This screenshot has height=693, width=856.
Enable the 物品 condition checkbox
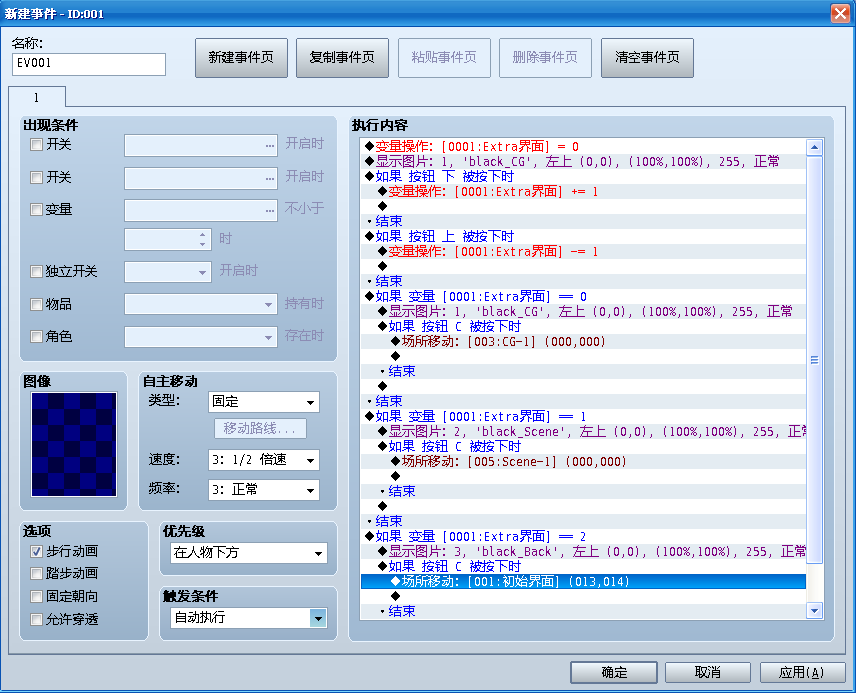click(37, 304)
